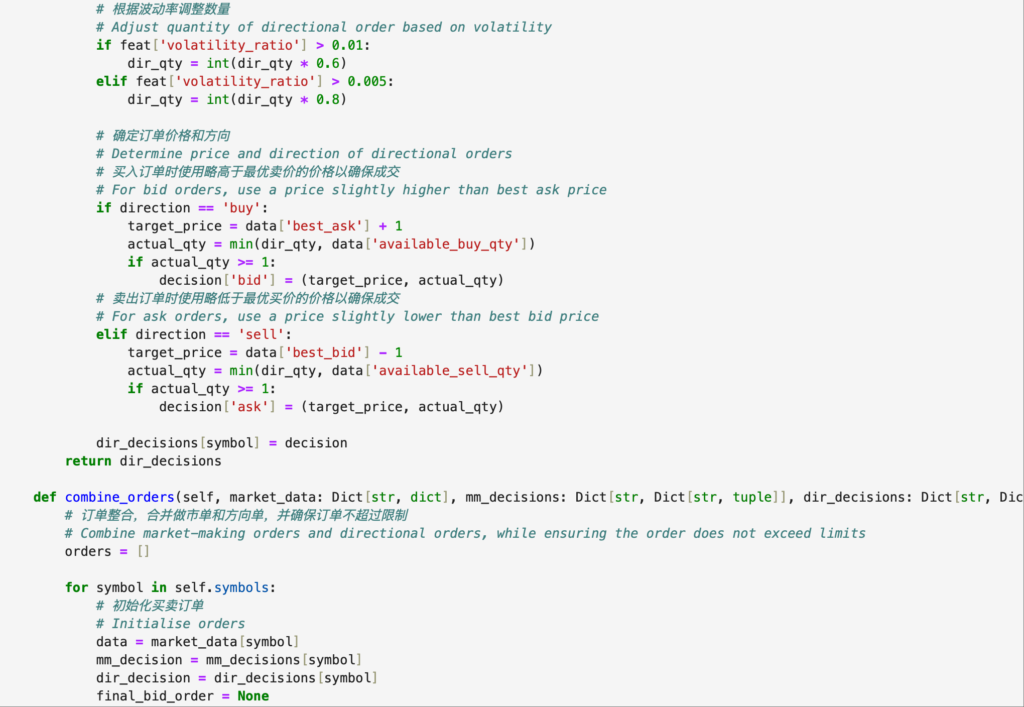Place cursor on 'return dir_decisions' statement
The image size is (1024, 707).
[x=143, y=461]
